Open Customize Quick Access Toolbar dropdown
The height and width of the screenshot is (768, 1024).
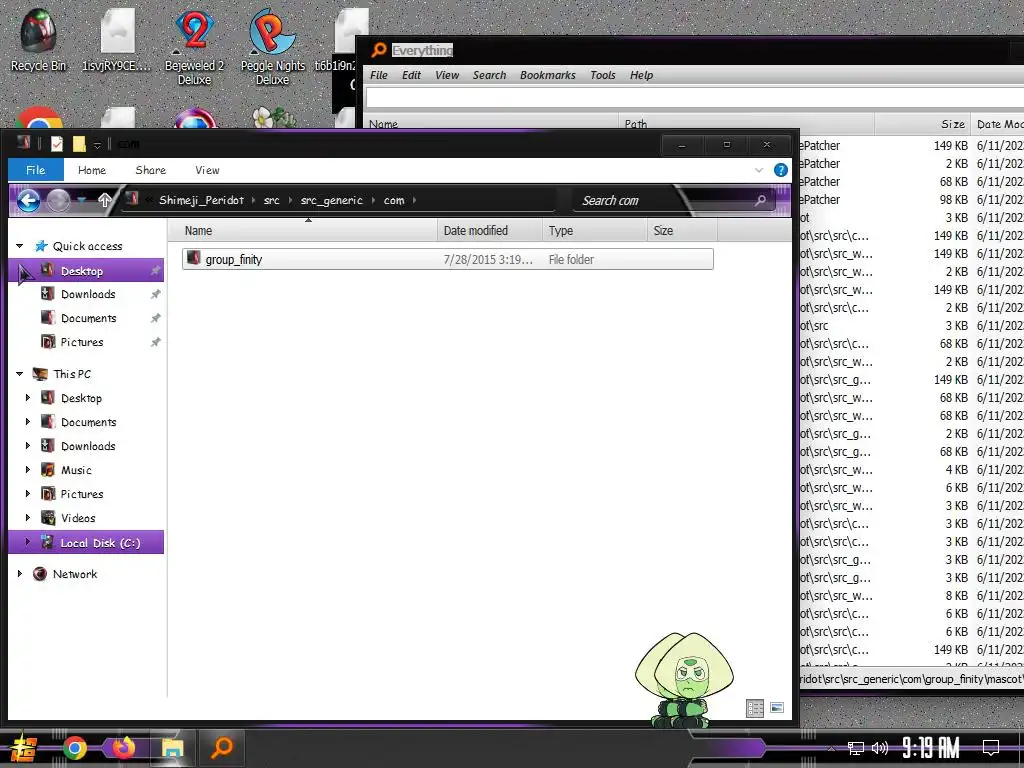tap(97, 144)
